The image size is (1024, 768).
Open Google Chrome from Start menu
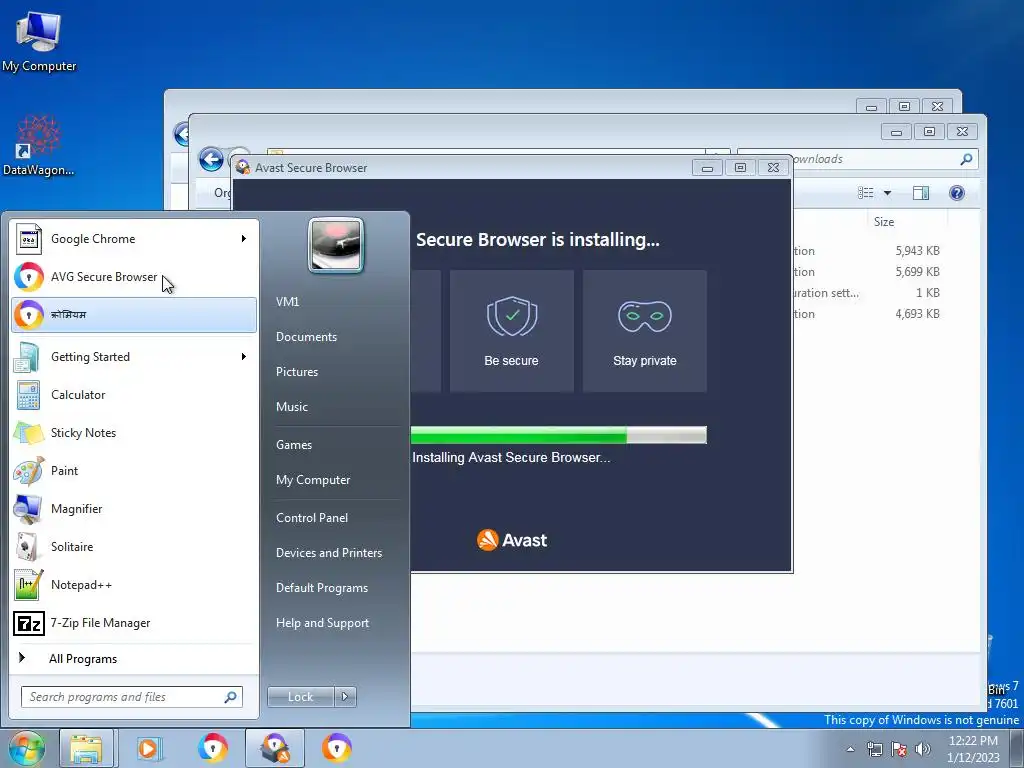(x=134, y=239)
